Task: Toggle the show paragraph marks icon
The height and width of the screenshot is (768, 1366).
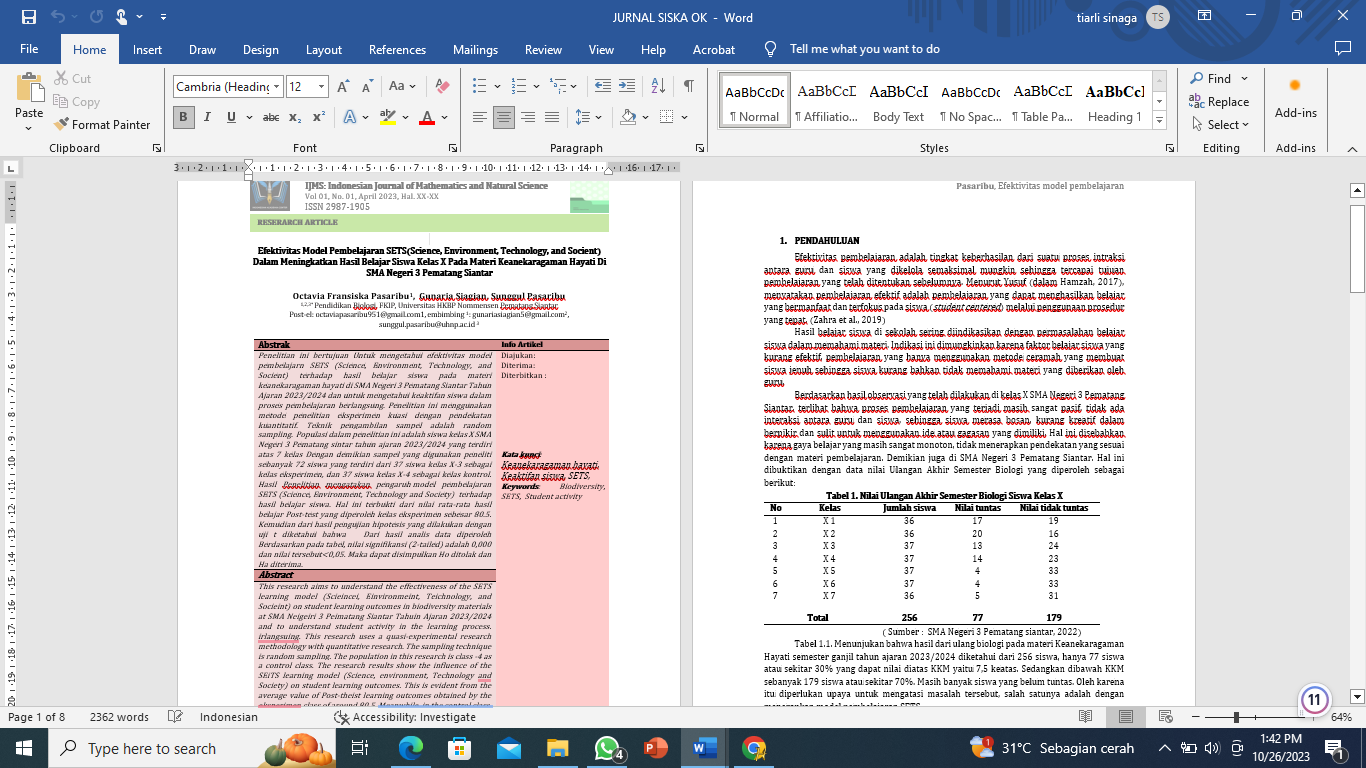Action: tap(688, 87)
